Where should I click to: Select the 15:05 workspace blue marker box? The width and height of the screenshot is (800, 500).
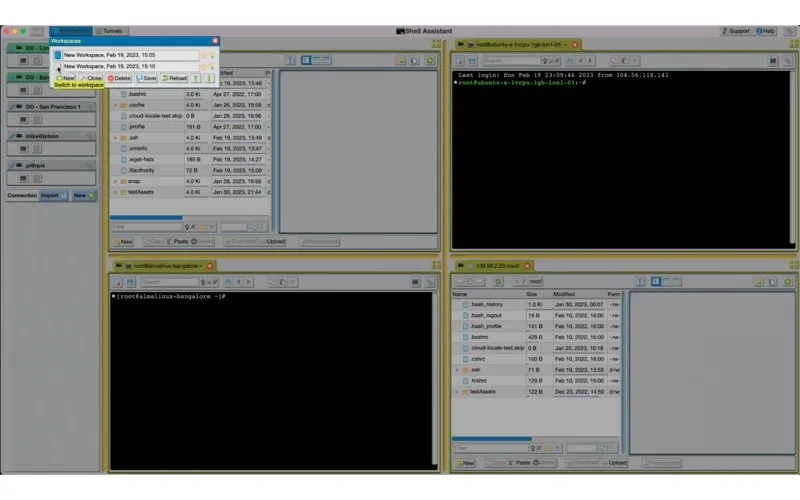pos(58,55)
